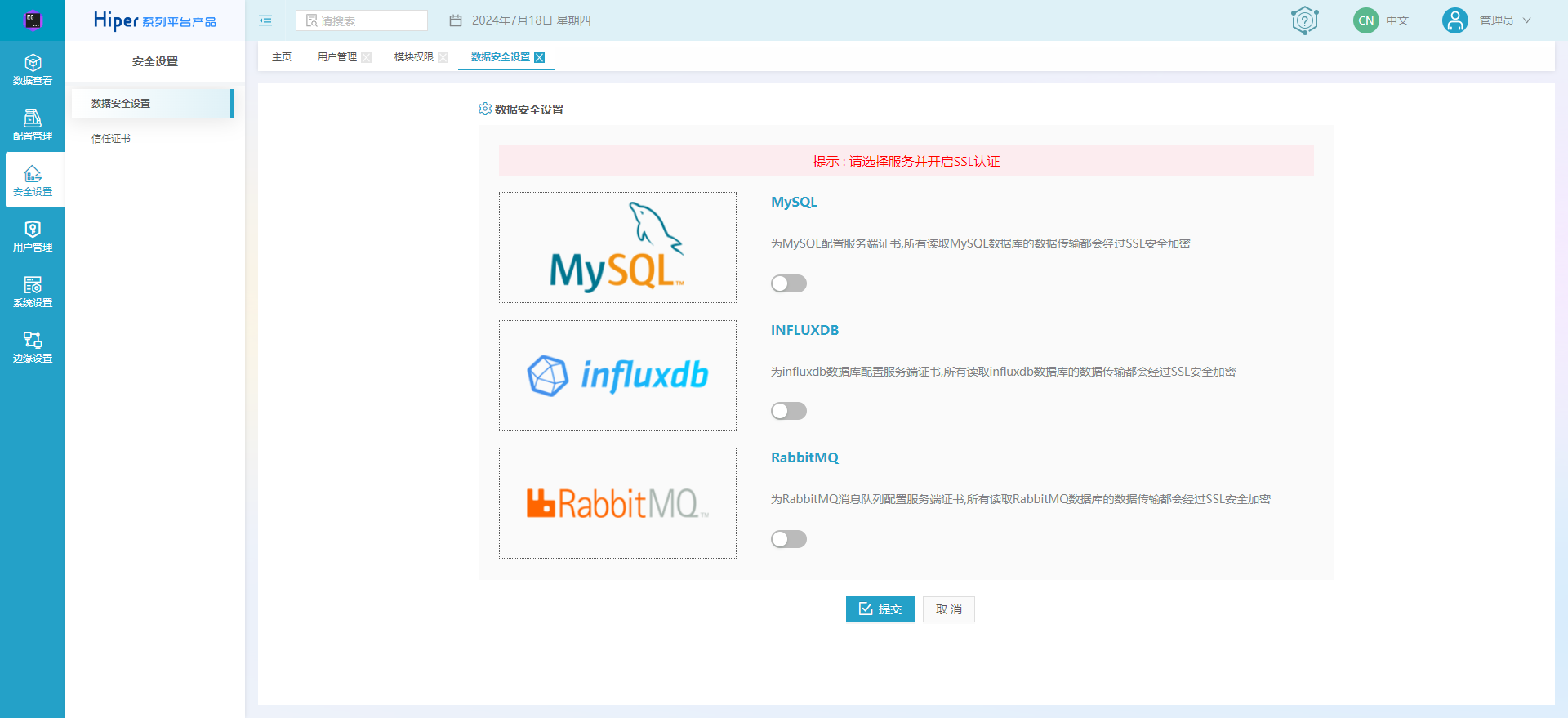
Task: Enable the MySQL SSL switch
Action: [789, 283]
